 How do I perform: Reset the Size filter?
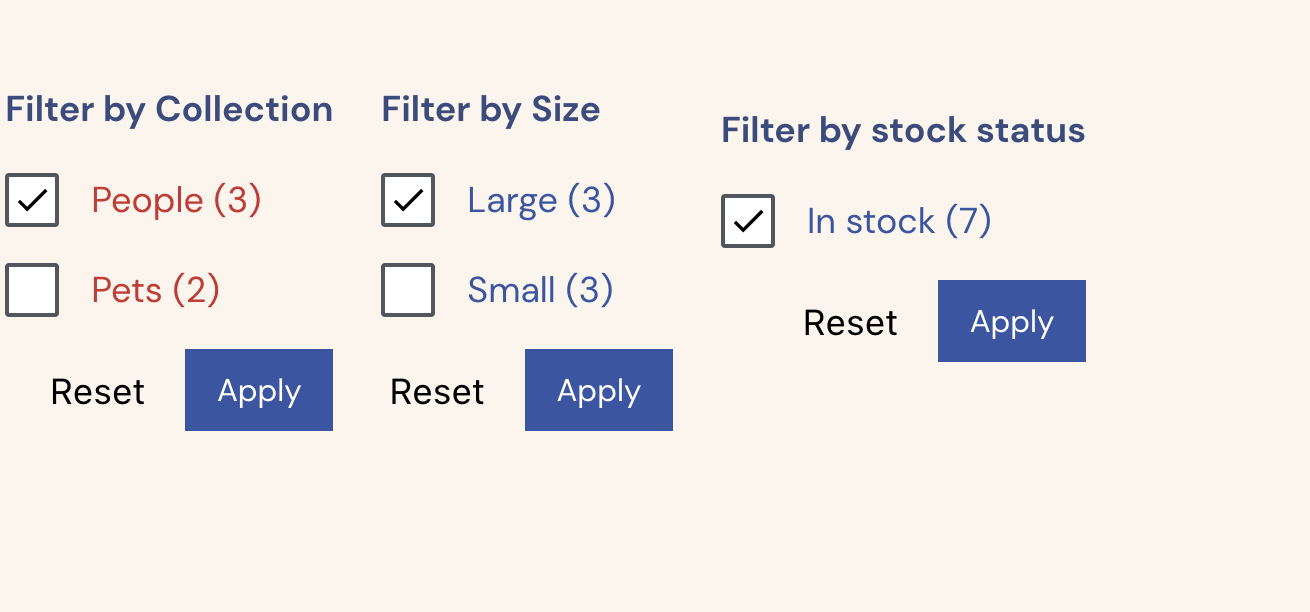436,391
